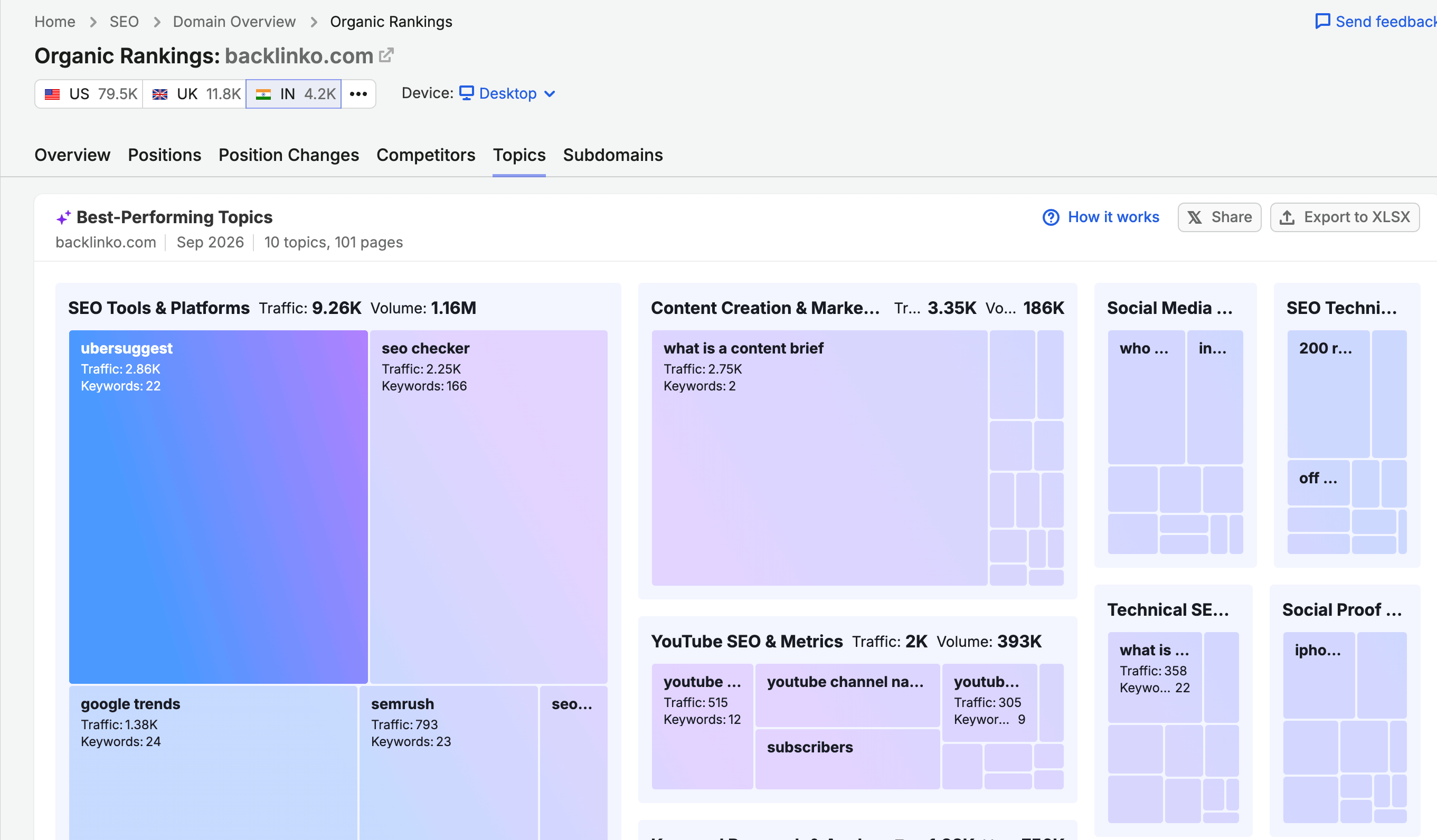This screenshot has width=1437, height=840.
Task: Select the ubersuggest treemap tile
Action: [x=219, y=507]
